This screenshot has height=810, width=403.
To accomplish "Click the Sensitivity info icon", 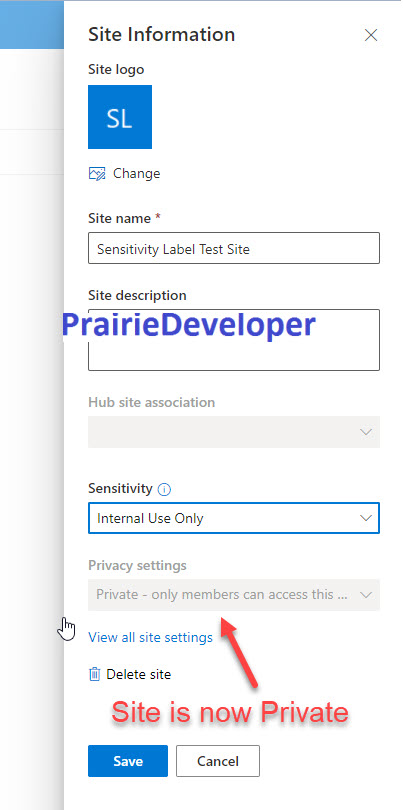I will tap(164, 489).
